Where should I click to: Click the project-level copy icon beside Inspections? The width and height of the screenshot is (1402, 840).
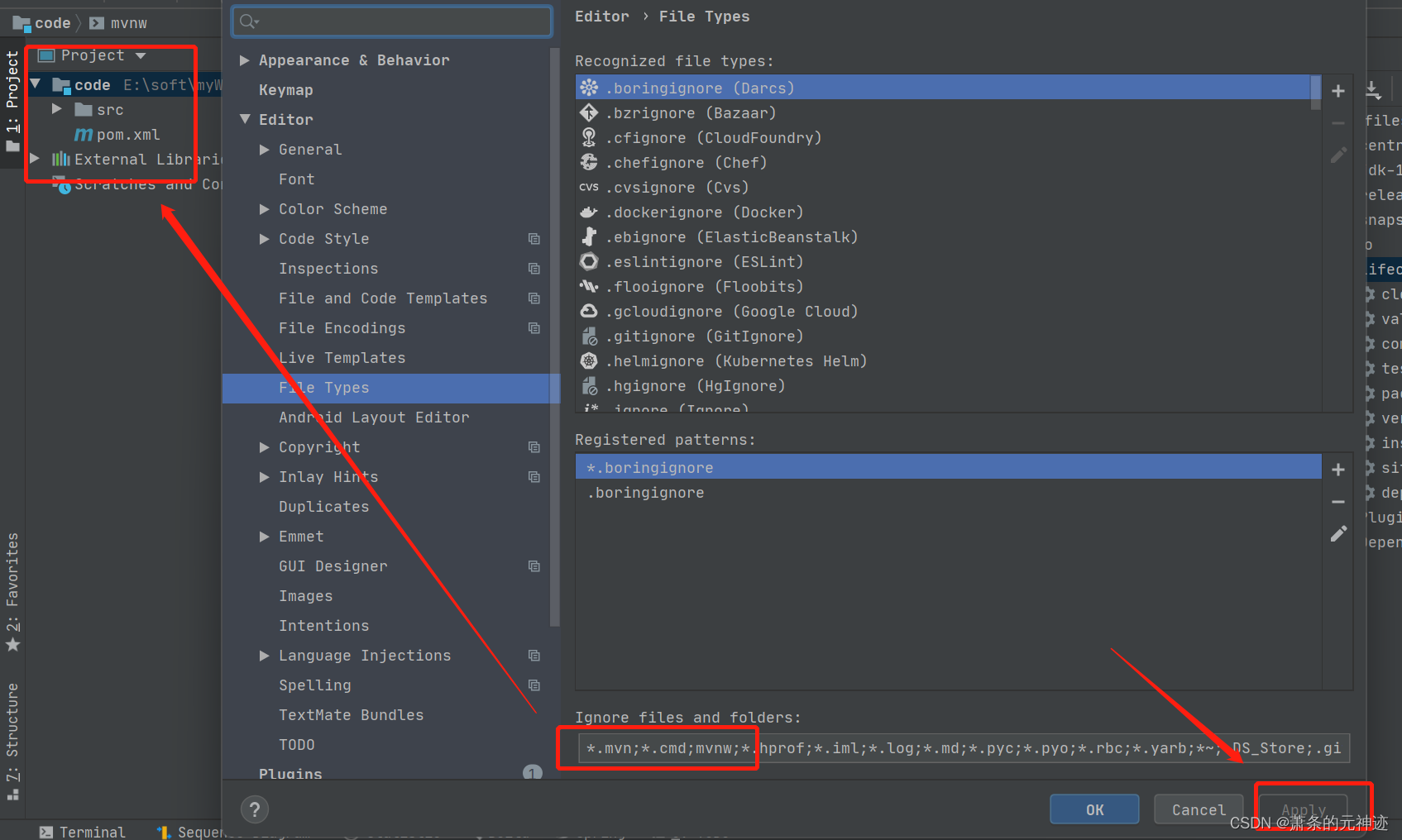point(534,269)
